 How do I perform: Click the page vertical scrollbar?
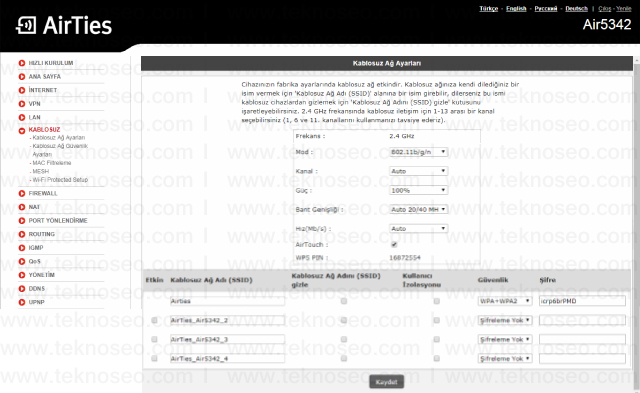coord(636,224)
